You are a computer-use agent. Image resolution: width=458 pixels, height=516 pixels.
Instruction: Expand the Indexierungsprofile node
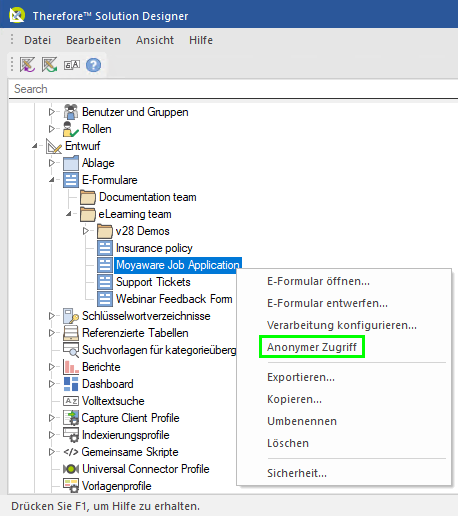tap(51, 435)
